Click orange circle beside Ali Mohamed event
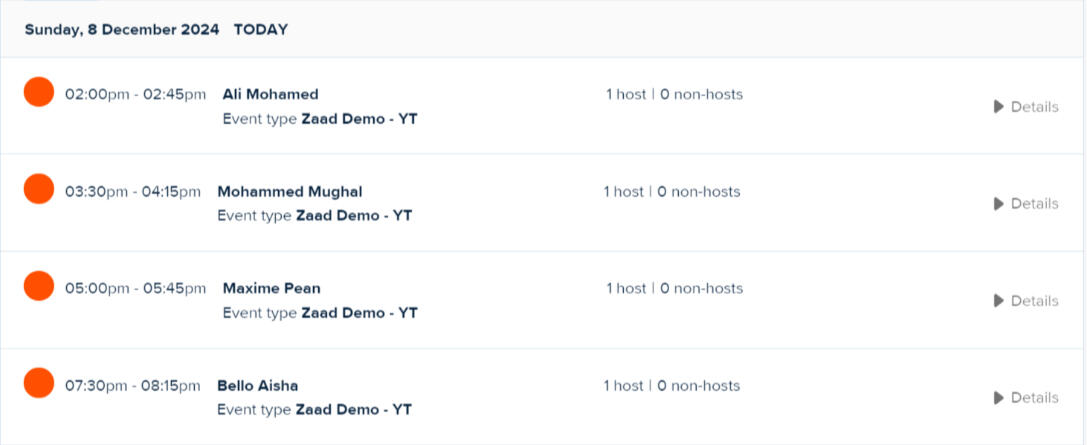 click(x=39, y=92)
